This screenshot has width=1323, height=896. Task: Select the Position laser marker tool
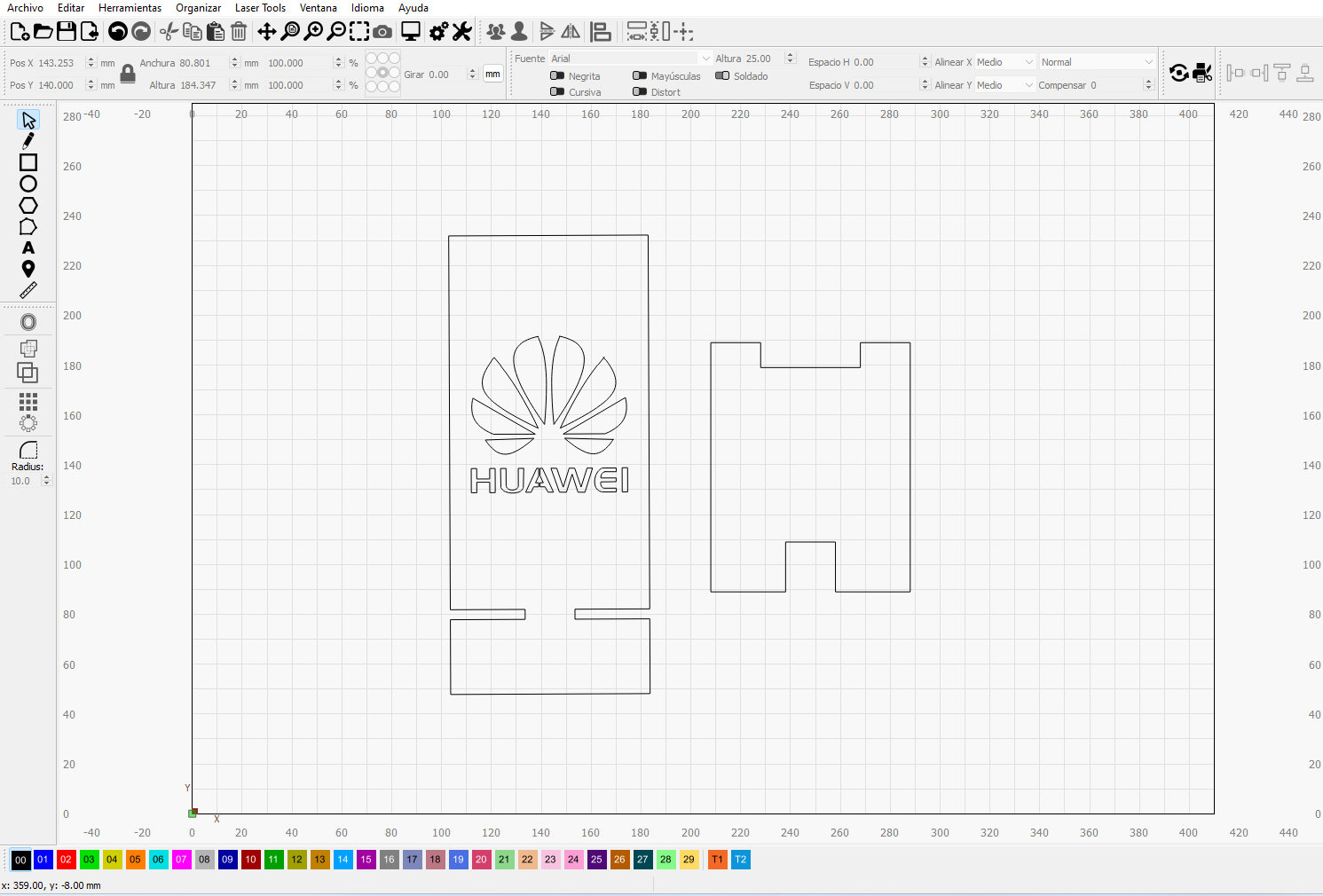click(28, 269)
